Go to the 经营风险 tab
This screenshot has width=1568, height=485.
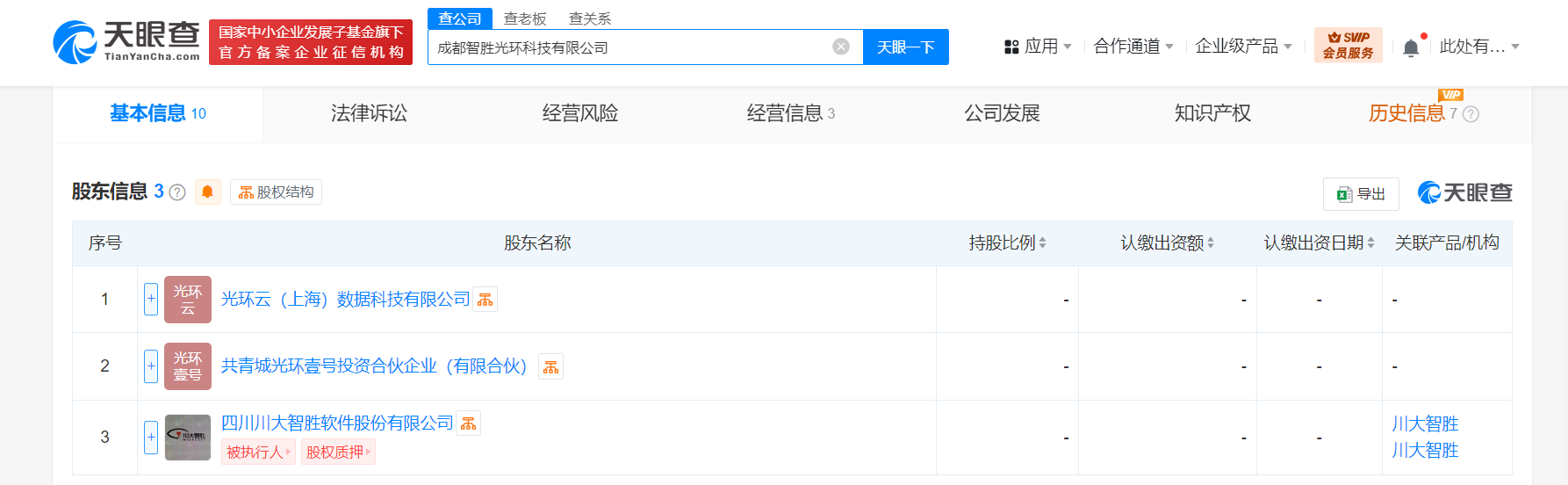coord(580,113)
